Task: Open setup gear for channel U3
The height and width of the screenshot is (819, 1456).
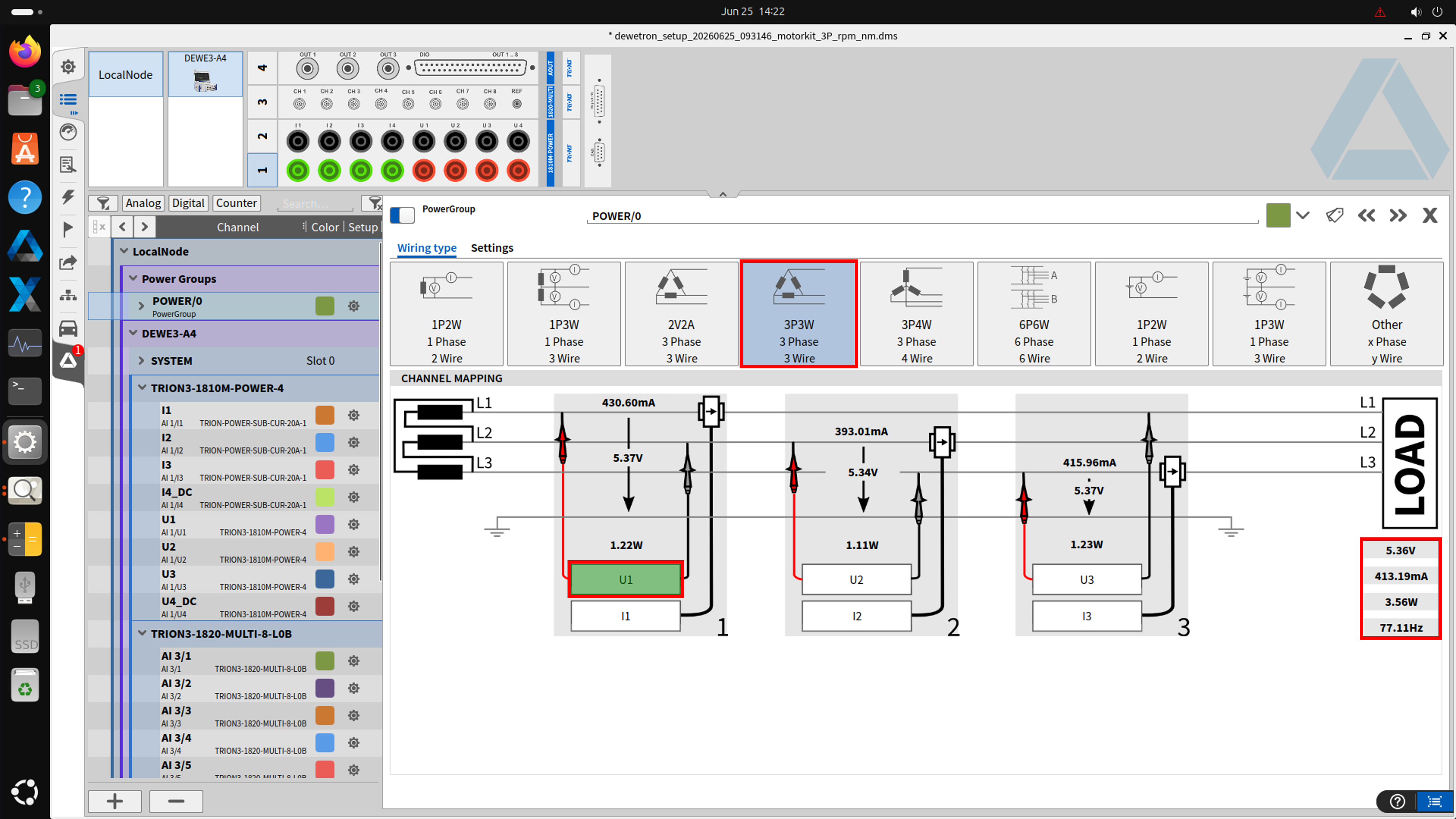Action: [x=354, y=579]
